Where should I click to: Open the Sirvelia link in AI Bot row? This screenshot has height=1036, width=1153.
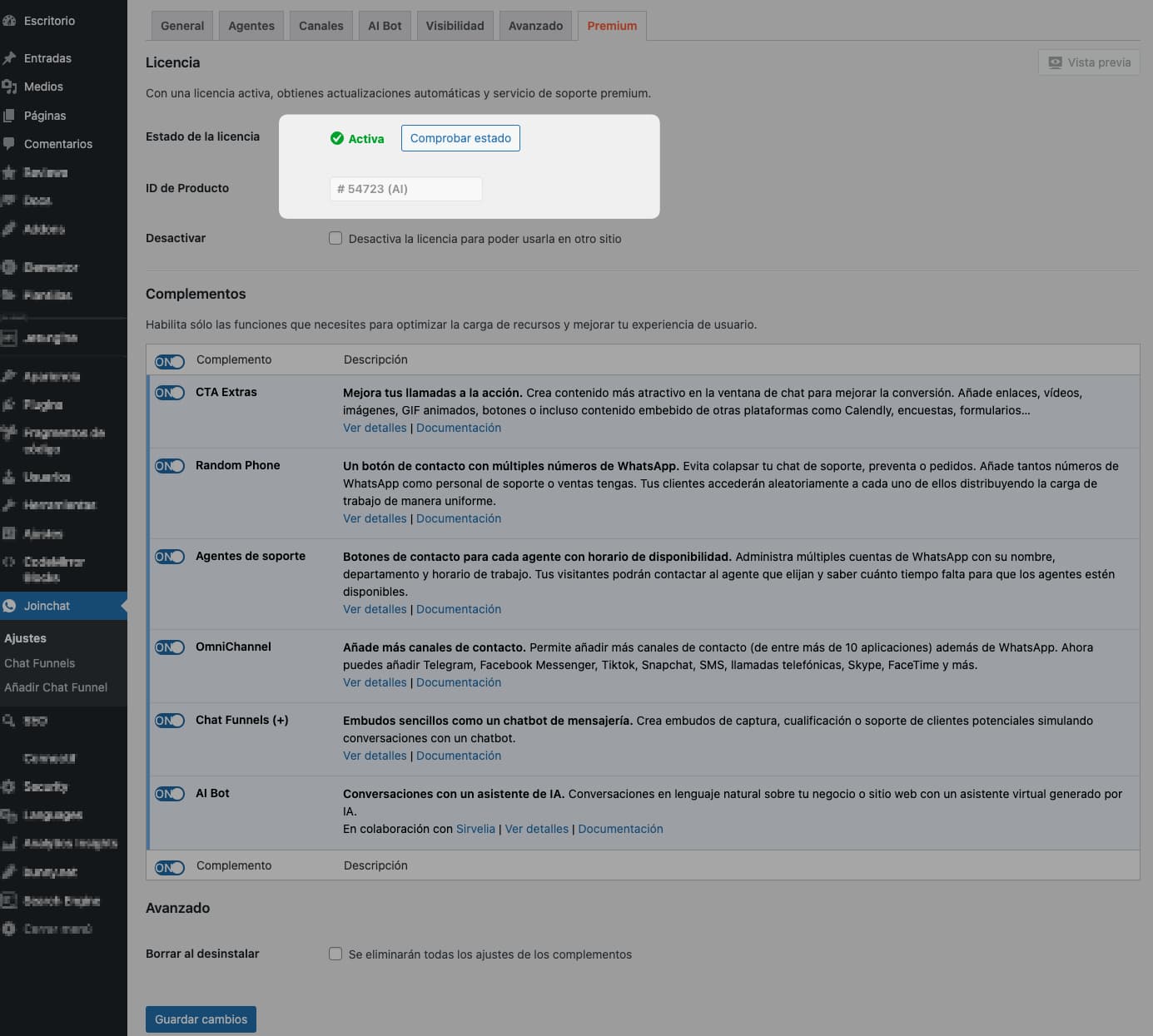(475, 829)
